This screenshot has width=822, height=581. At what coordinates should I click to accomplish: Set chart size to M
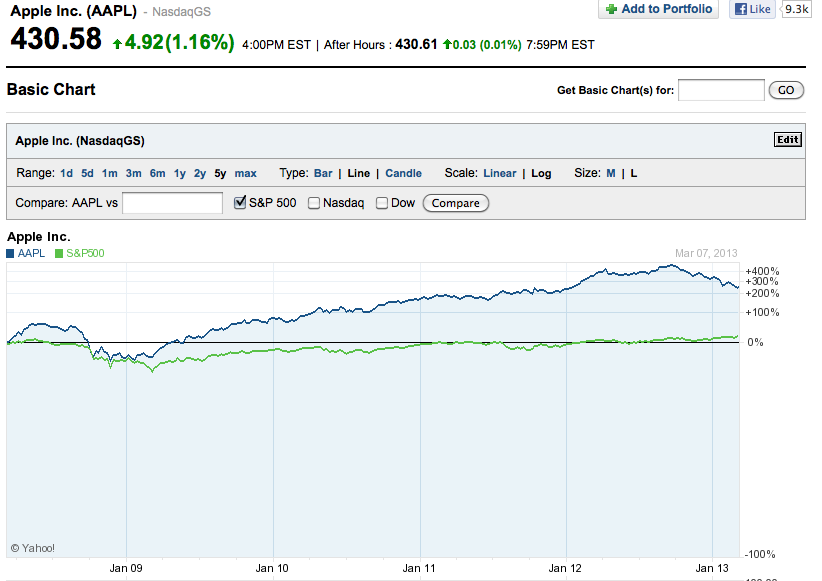point(610,173)
